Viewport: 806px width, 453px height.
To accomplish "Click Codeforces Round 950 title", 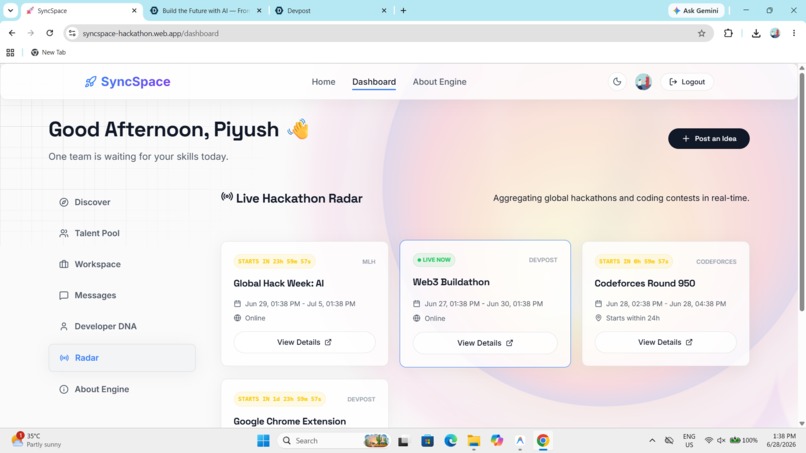I will [x=645, y=283].
